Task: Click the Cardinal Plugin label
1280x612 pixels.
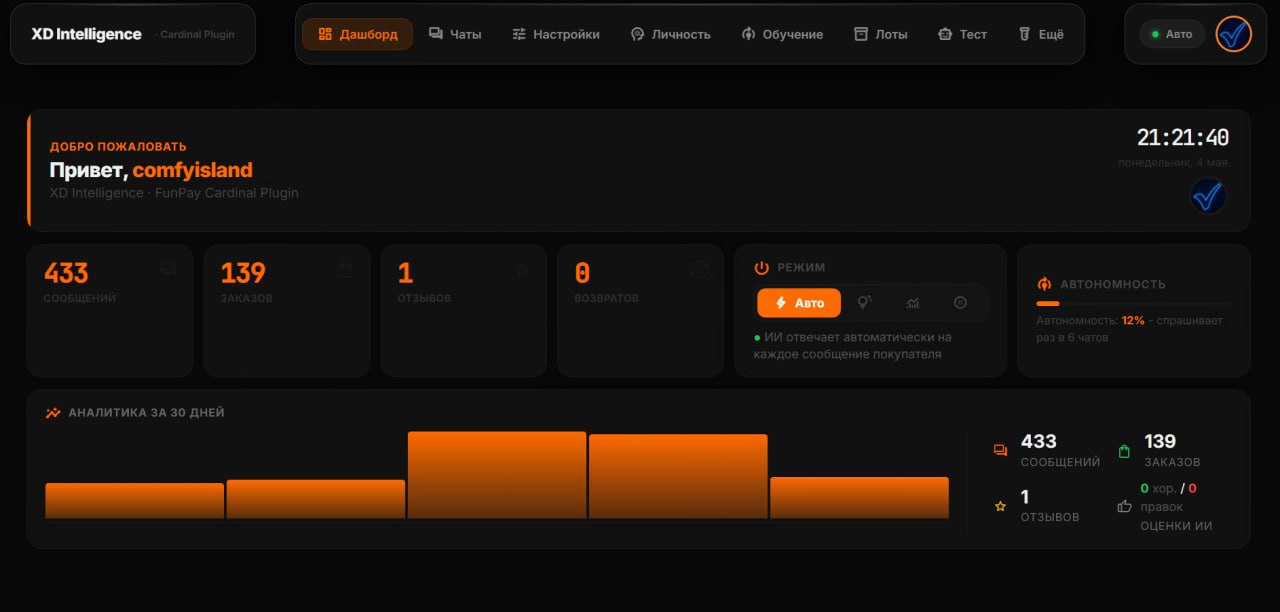Action: pyautogui.click(x=196, y=35)
